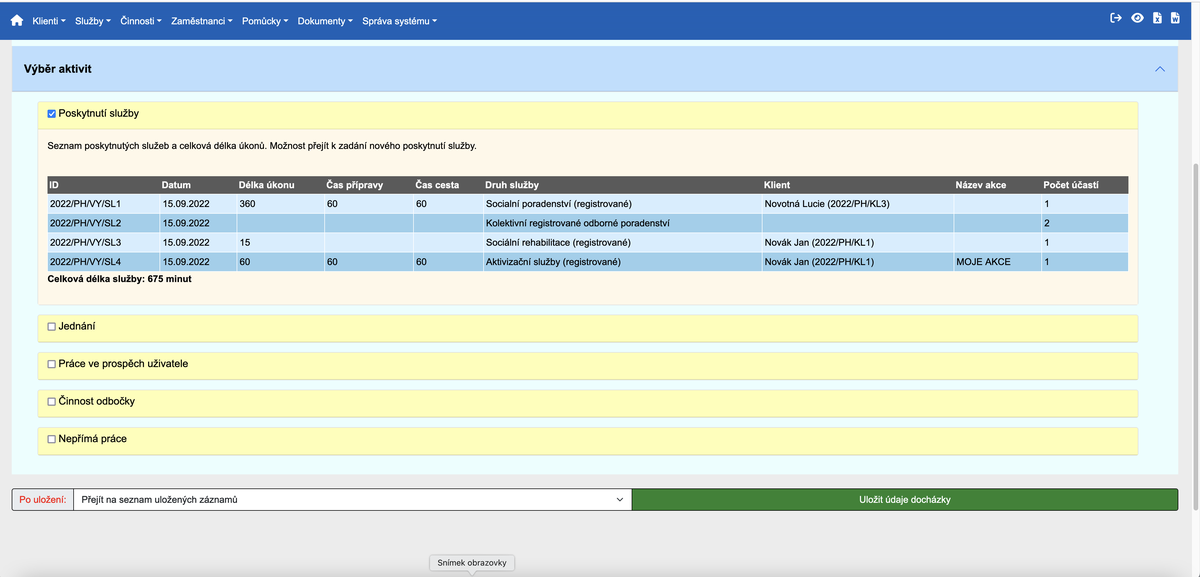Enable the Jednání checkbox
This screenshot has width=1200, height=577.
coord(51,327)
